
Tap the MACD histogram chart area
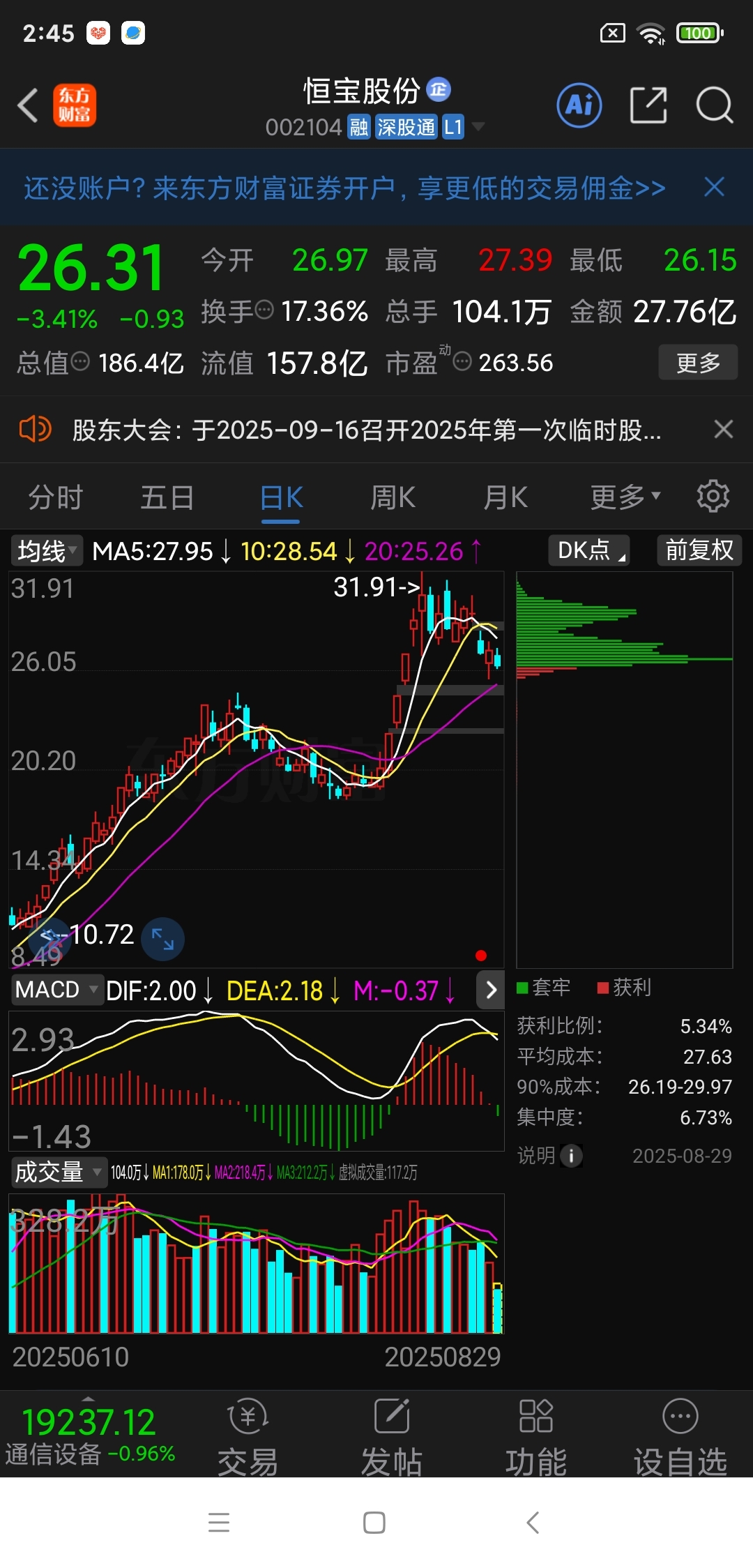(256, 1080)
